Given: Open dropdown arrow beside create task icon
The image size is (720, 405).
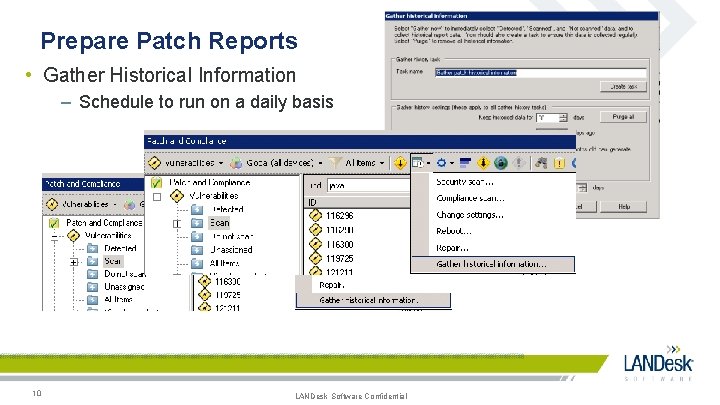Looking at the screenshot, I should click(428, 163).
